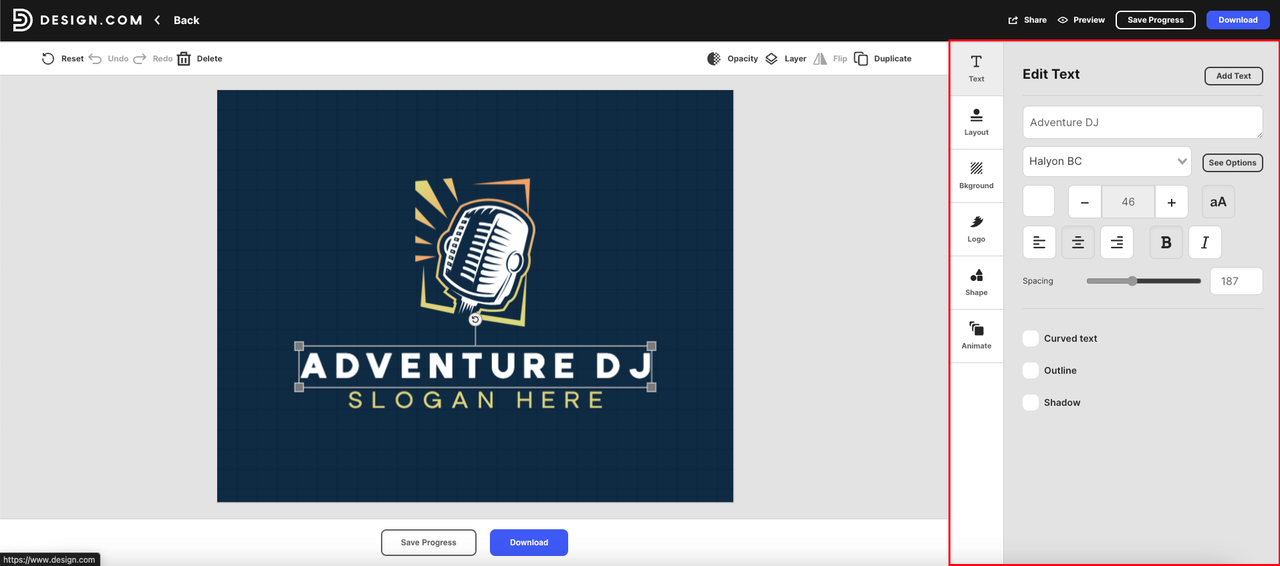Flip the selected element
Viewport: 1280px width, 566px height.
coord(830,59)
